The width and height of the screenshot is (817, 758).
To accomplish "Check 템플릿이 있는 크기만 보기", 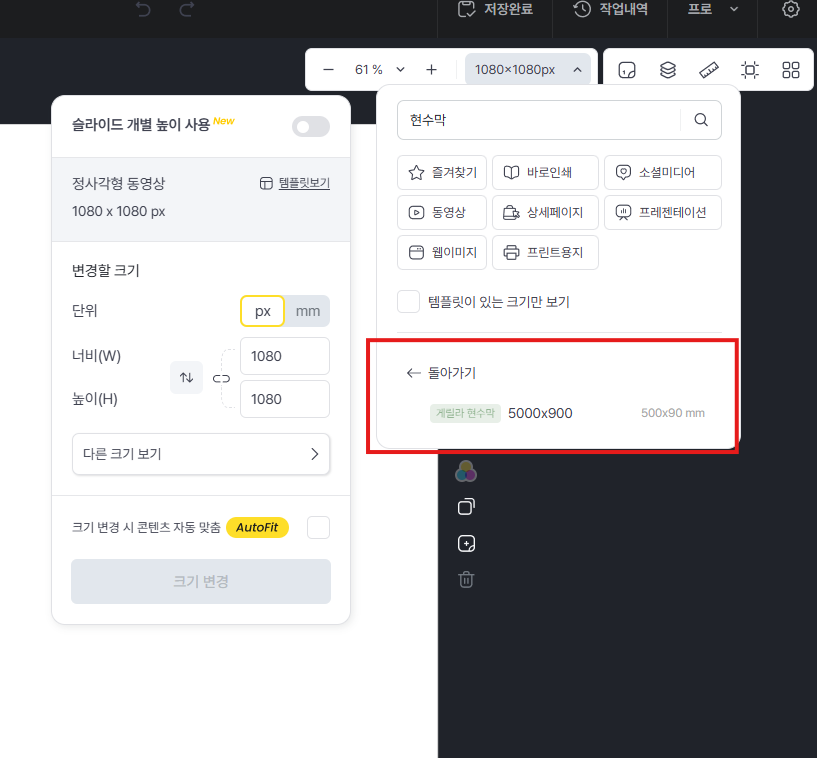I will (408, 302).
